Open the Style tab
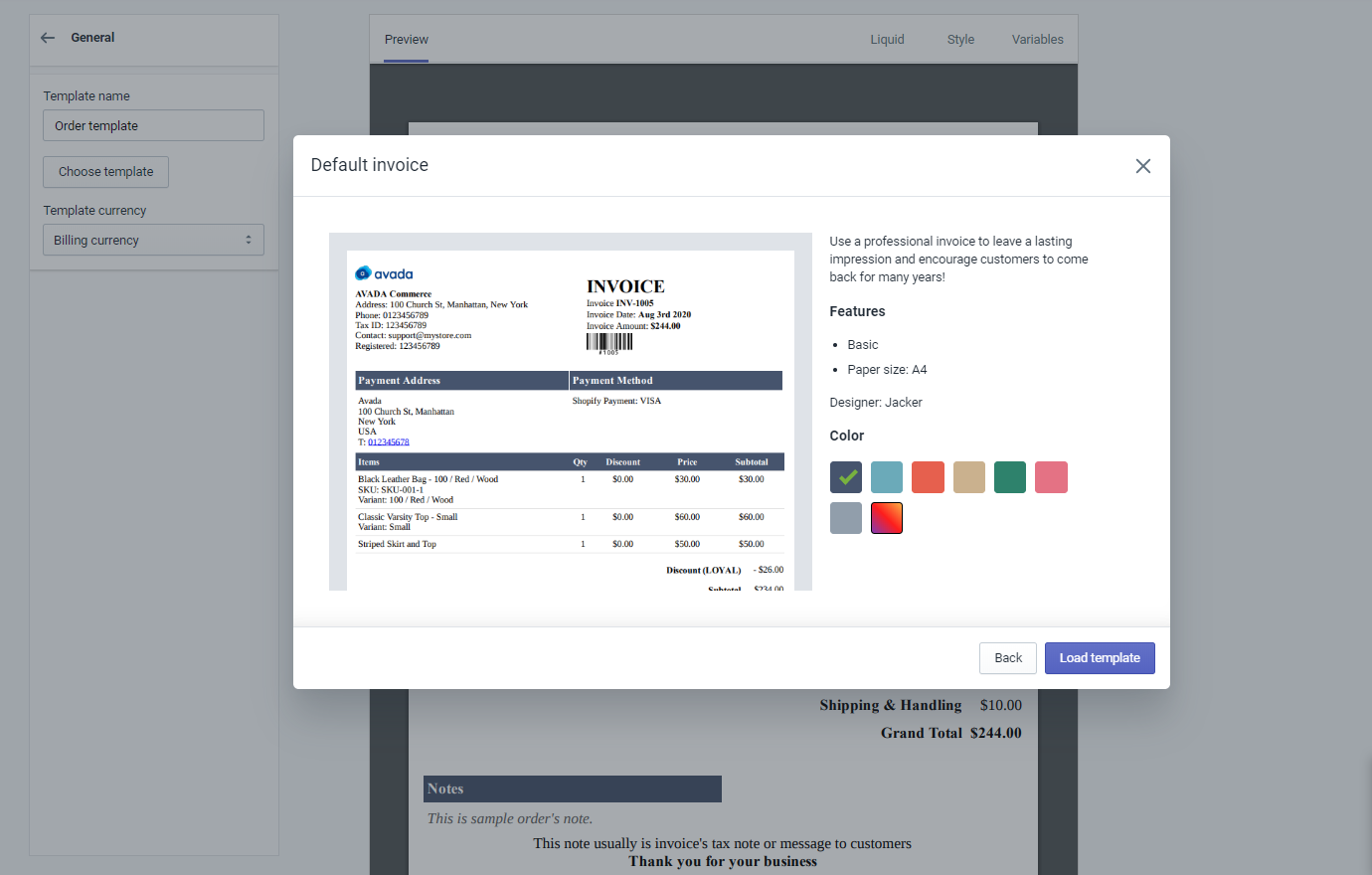 pyautogui.click(x=960, y=40)
